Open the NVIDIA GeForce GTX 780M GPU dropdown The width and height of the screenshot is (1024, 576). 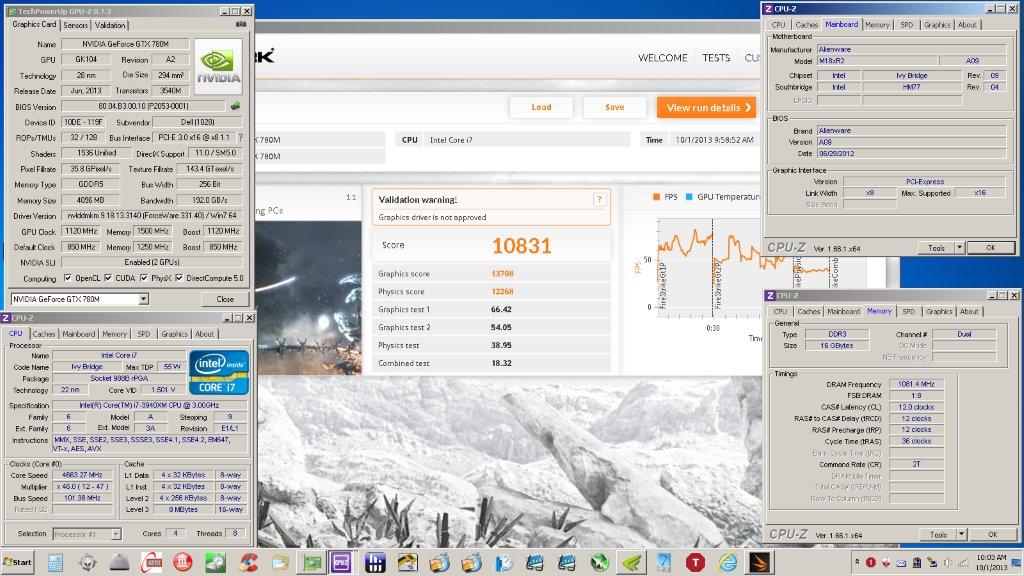143,299
